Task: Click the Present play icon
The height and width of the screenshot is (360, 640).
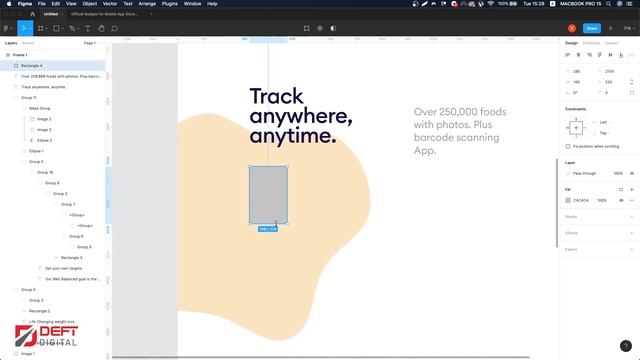Action: point(611,28)
